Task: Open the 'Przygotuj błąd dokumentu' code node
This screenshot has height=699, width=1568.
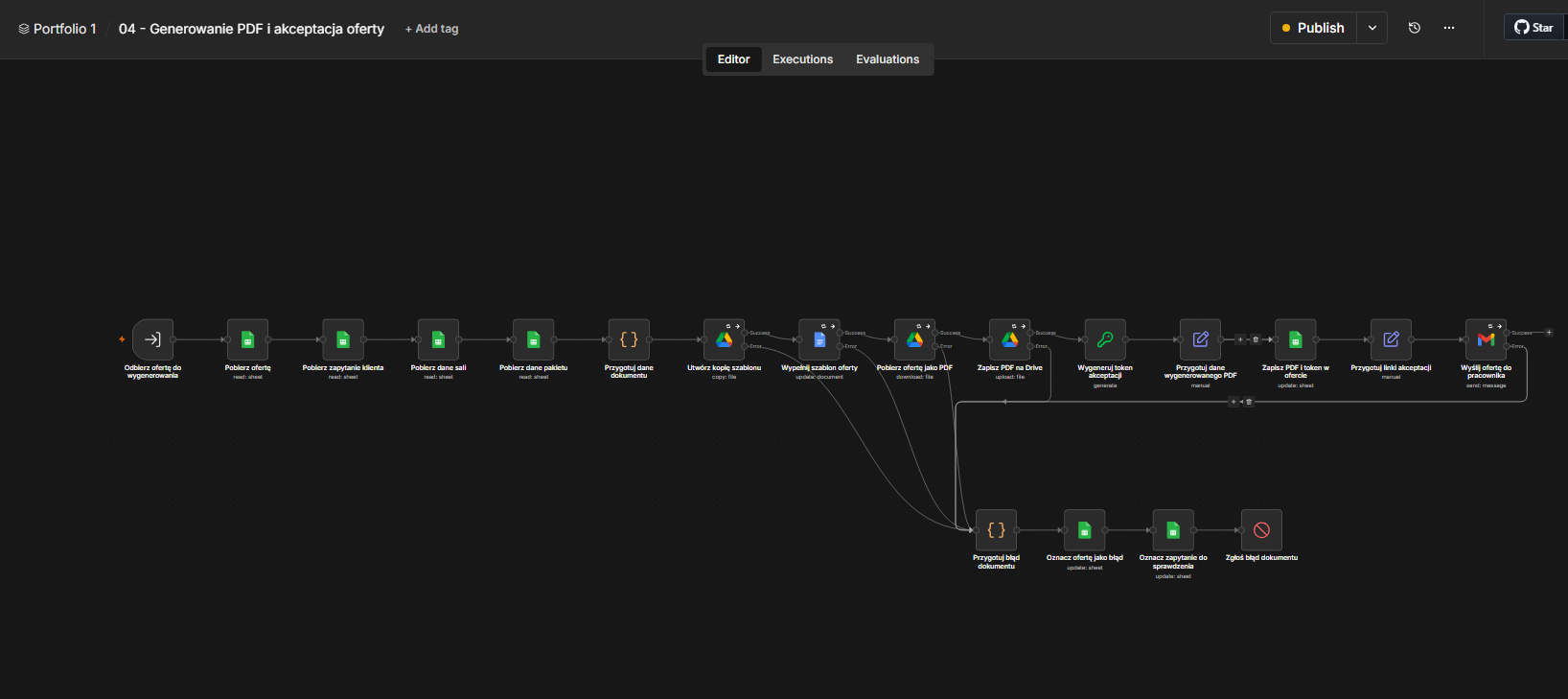Action: point(996,530)
